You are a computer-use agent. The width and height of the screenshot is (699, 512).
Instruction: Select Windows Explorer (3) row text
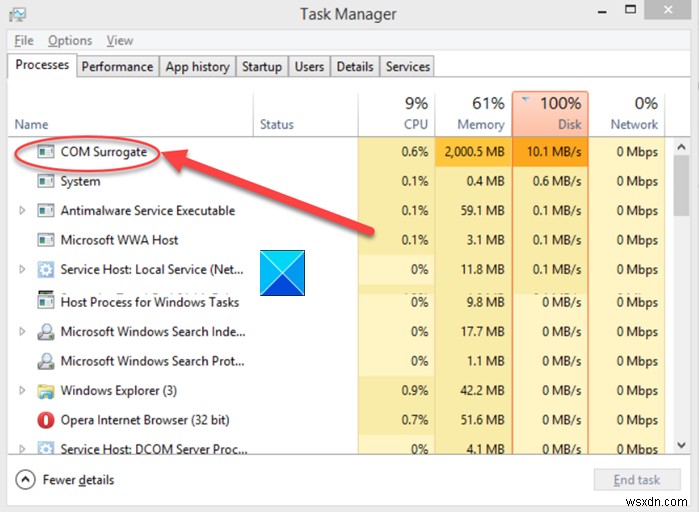click(119, 390)
